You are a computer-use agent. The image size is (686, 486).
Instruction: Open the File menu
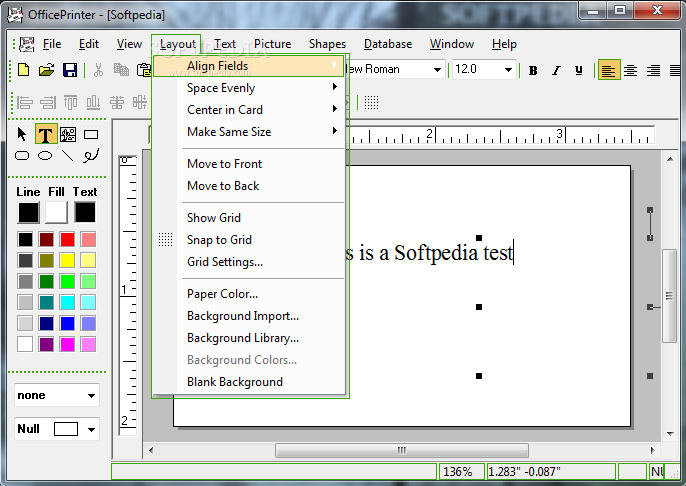[52, 44]
